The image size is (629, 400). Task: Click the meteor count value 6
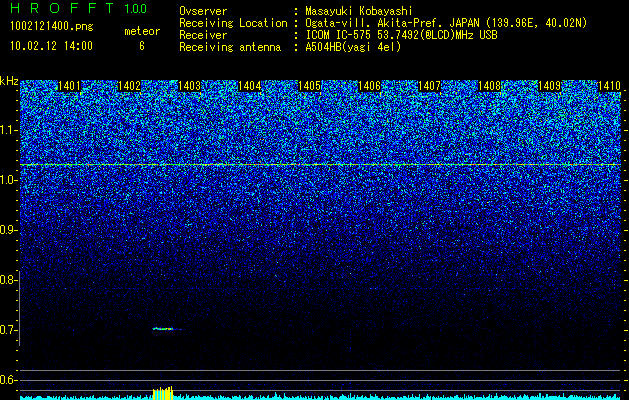(x=142, y=46)
